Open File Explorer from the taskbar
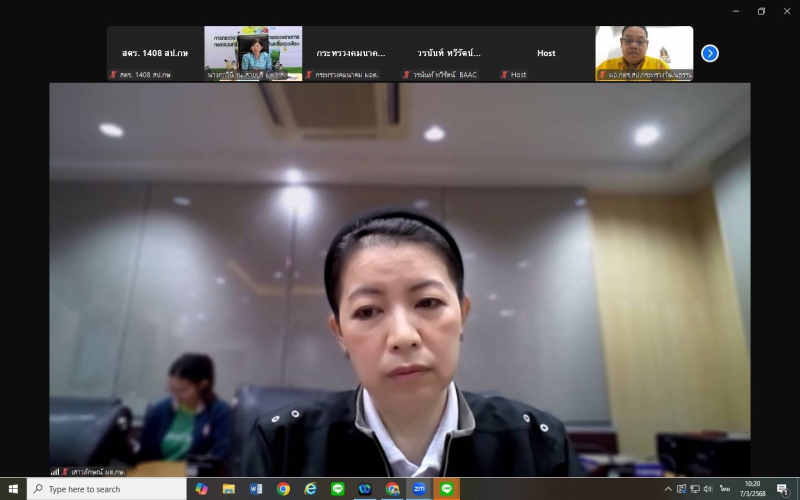The height and width of the screenshot is (500, 800). (x=229, y=489)
